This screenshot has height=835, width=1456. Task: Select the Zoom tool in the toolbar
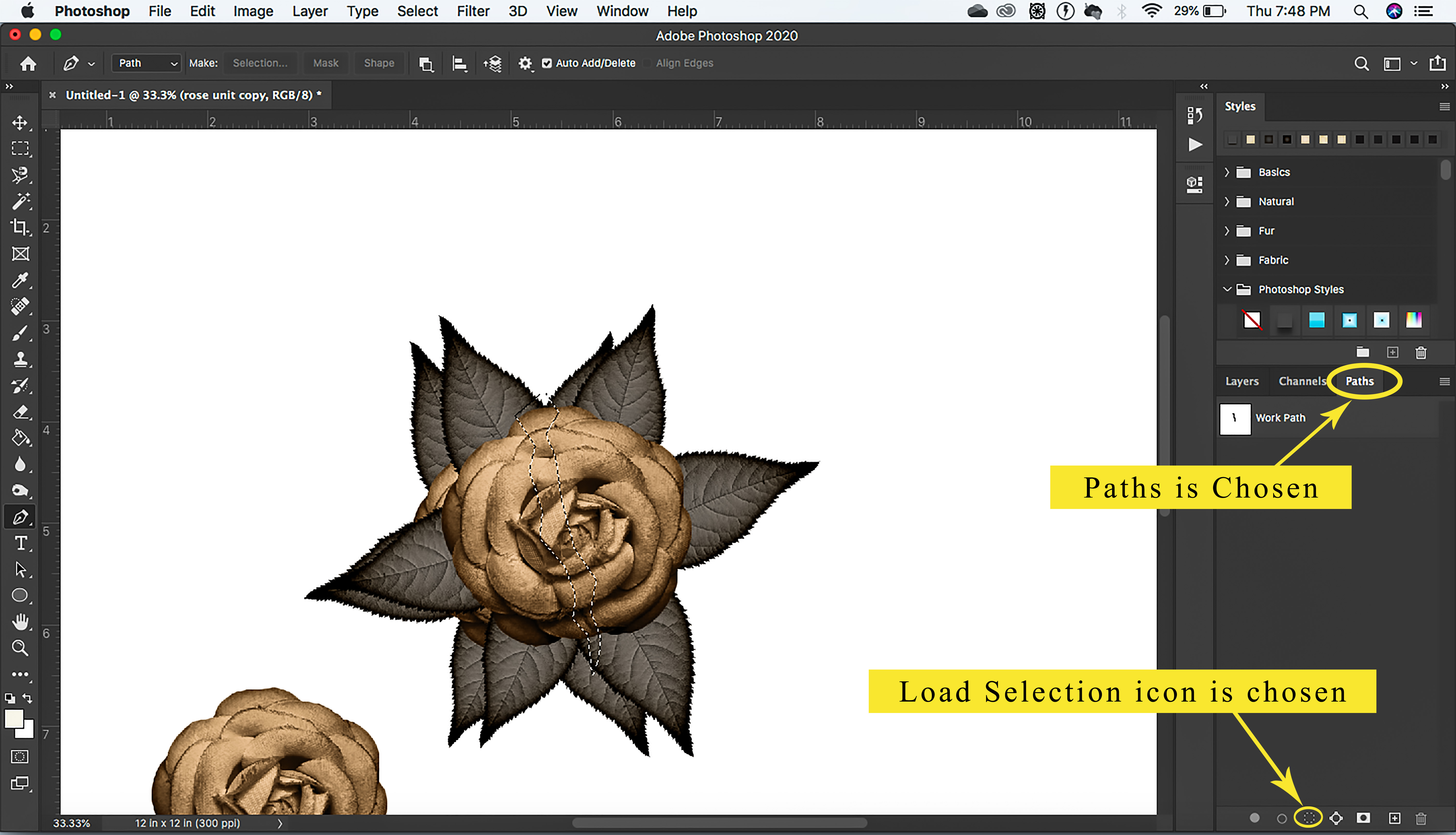coord(20,648)
